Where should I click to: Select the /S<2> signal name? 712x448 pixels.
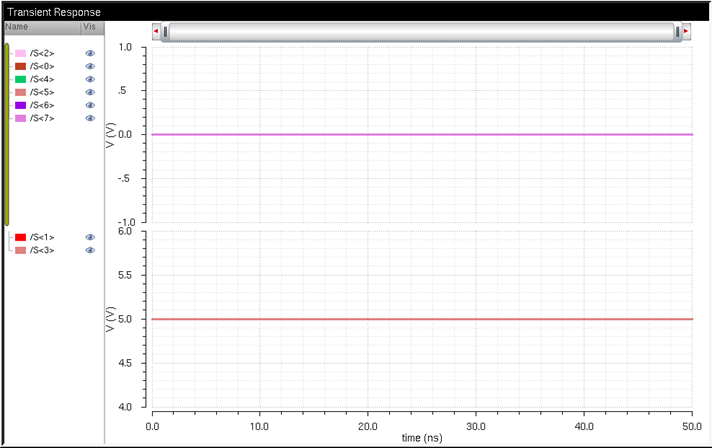coord(42,54)
